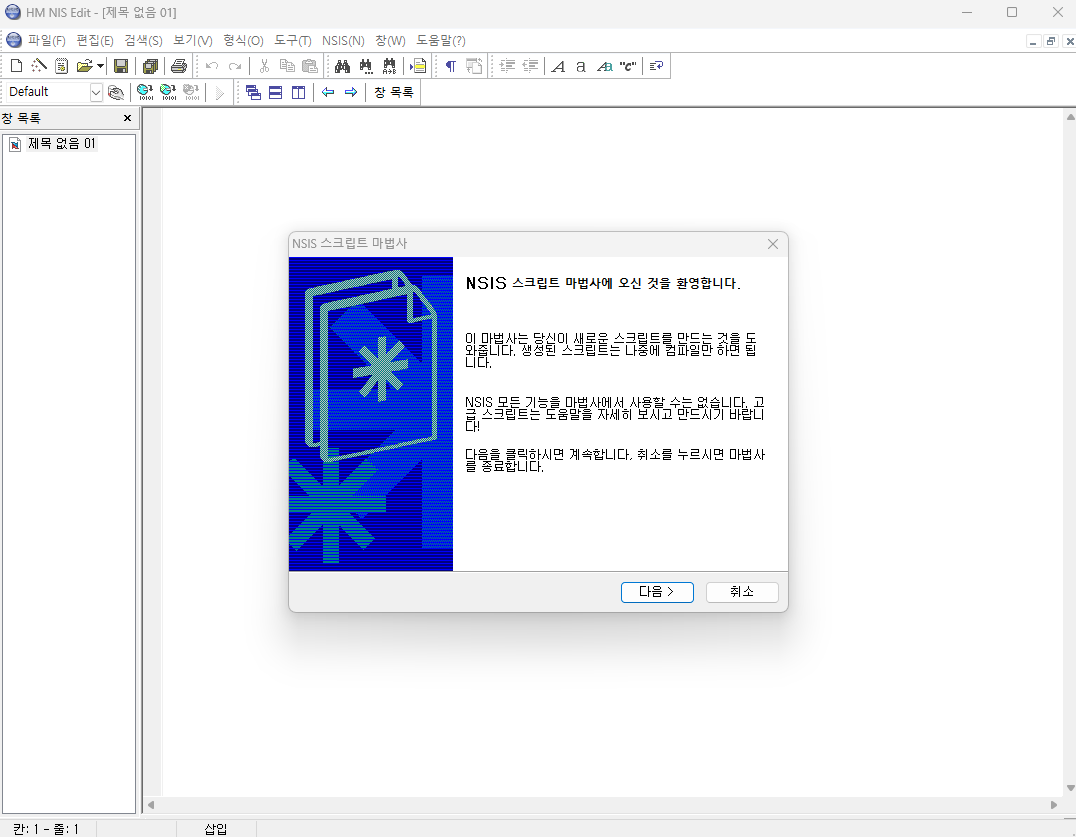
Task: Copy selection using copy icon
Action: [288, 66]
